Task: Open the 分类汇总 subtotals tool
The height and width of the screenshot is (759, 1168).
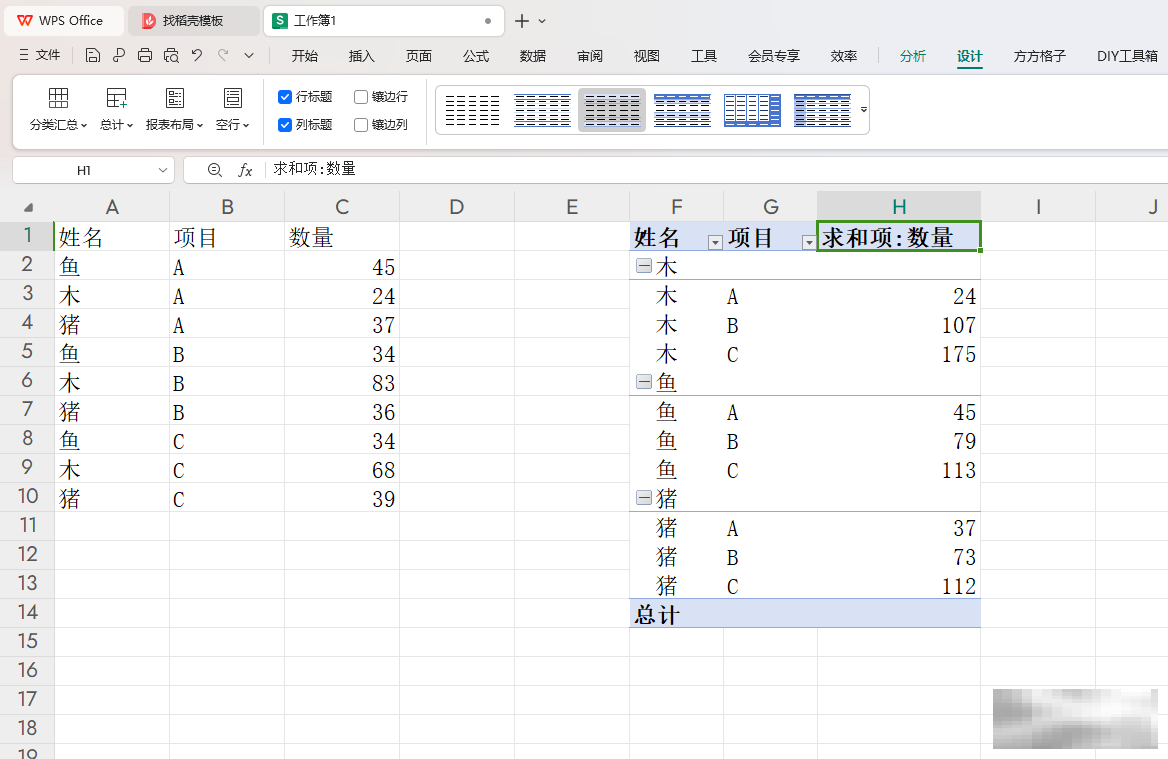Action: coord(58,109)
